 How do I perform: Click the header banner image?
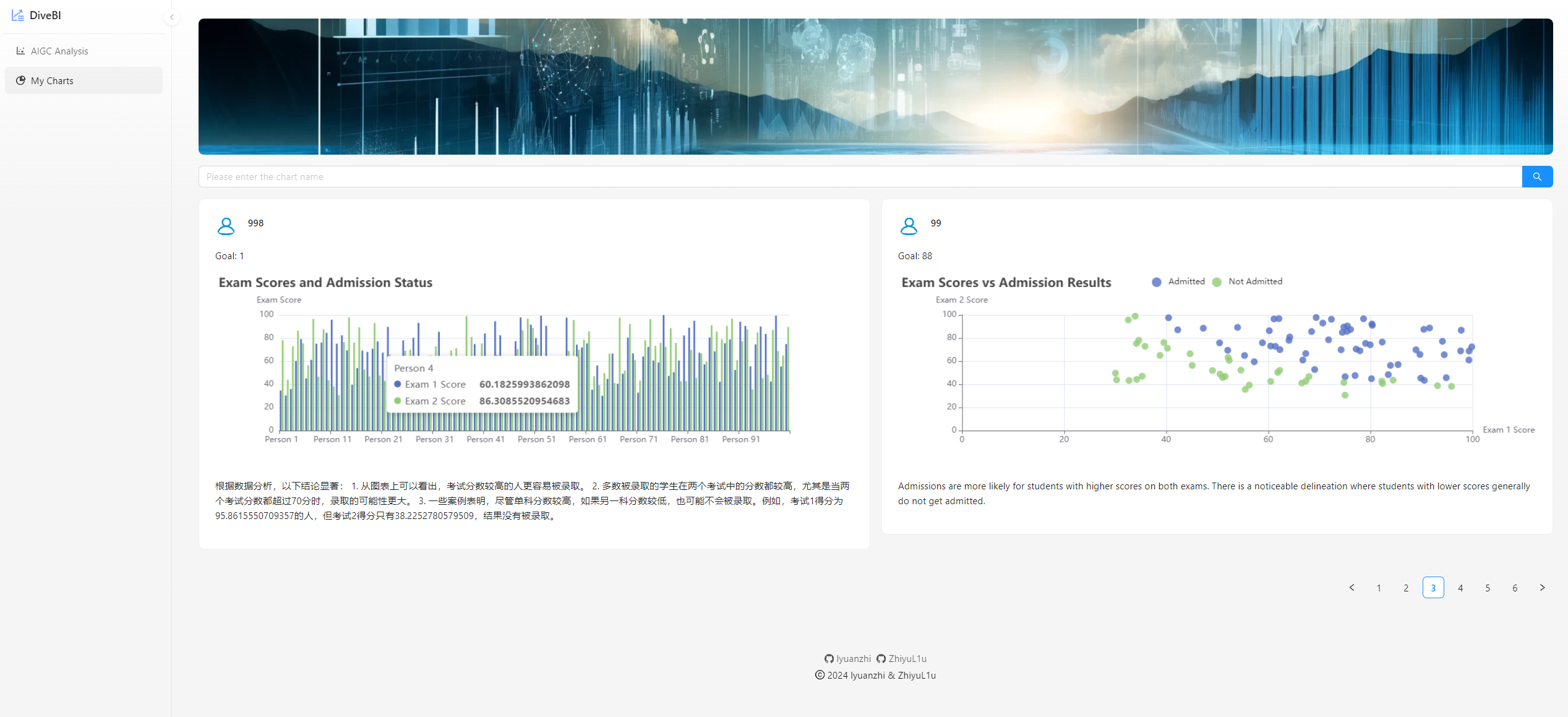(x=875, y=87)
